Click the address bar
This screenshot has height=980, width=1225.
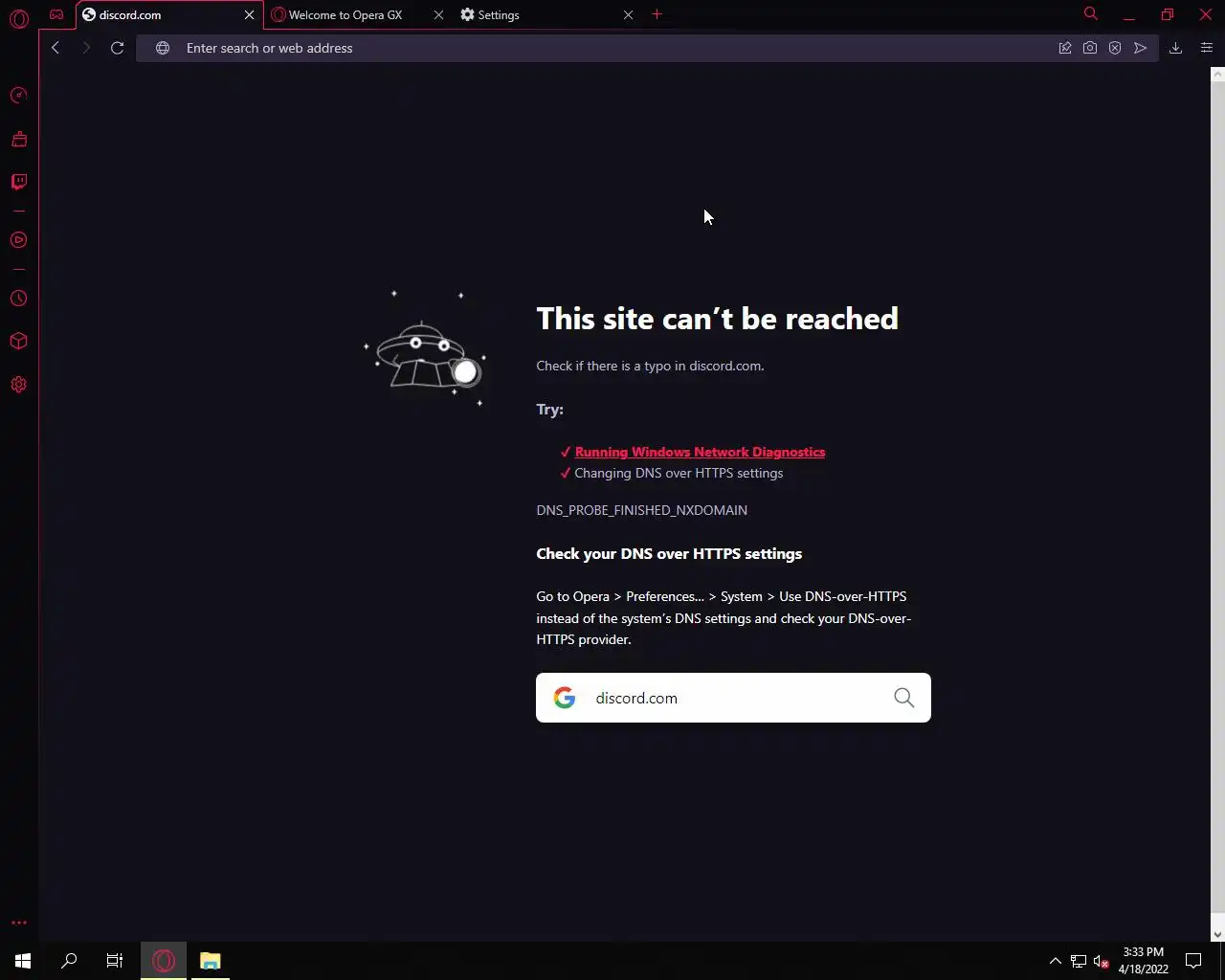click(x=612, y=48)
